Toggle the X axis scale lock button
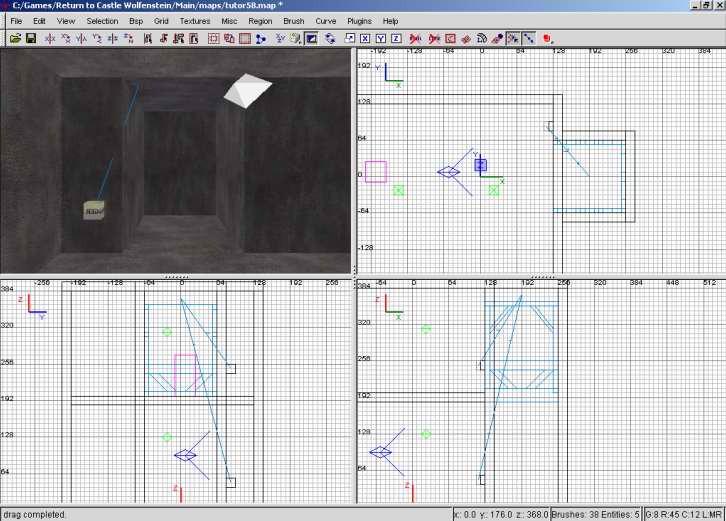This screenshot has height=521, width=726. 366,39
